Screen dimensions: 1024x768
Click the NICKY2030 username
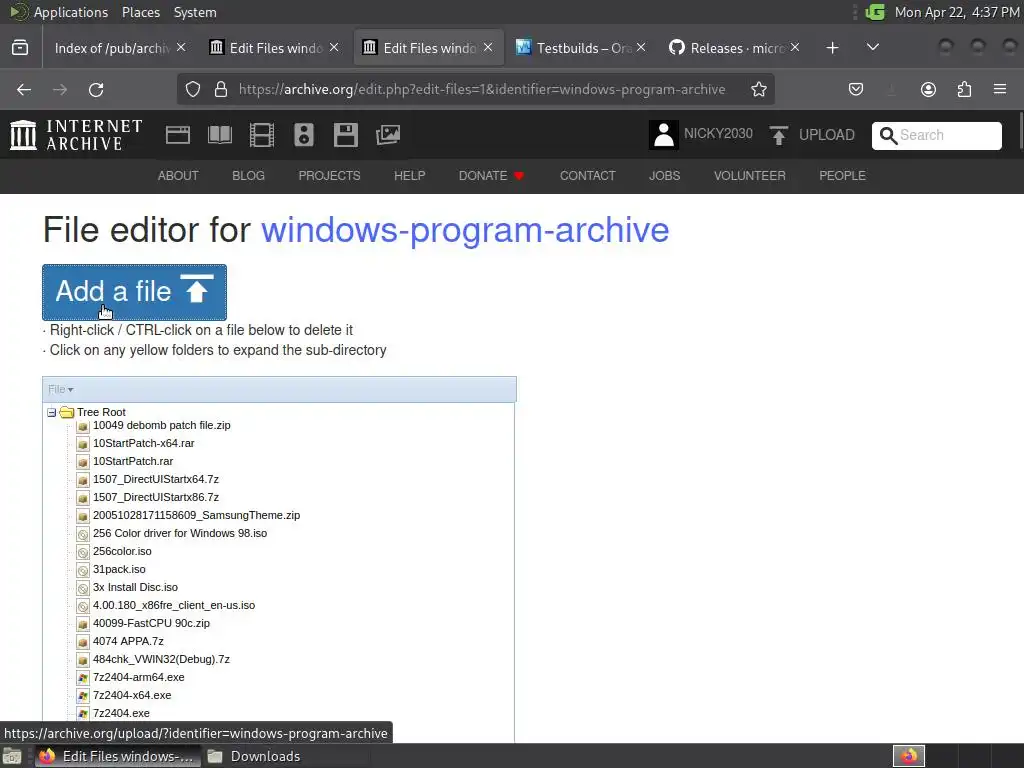718,134
